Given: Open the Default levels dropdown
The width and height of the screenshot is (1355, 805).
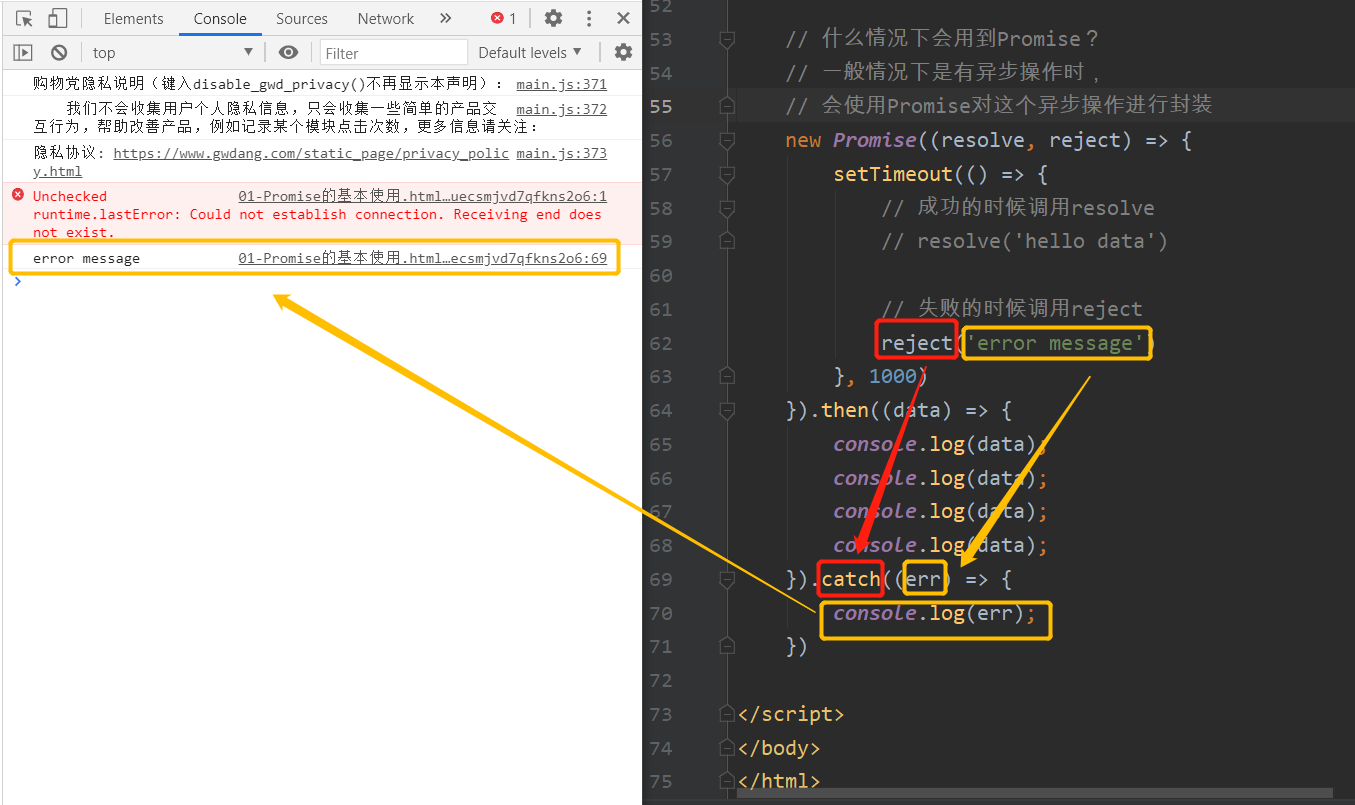Looking at the screenshot, I should click(x=530, y=52).
